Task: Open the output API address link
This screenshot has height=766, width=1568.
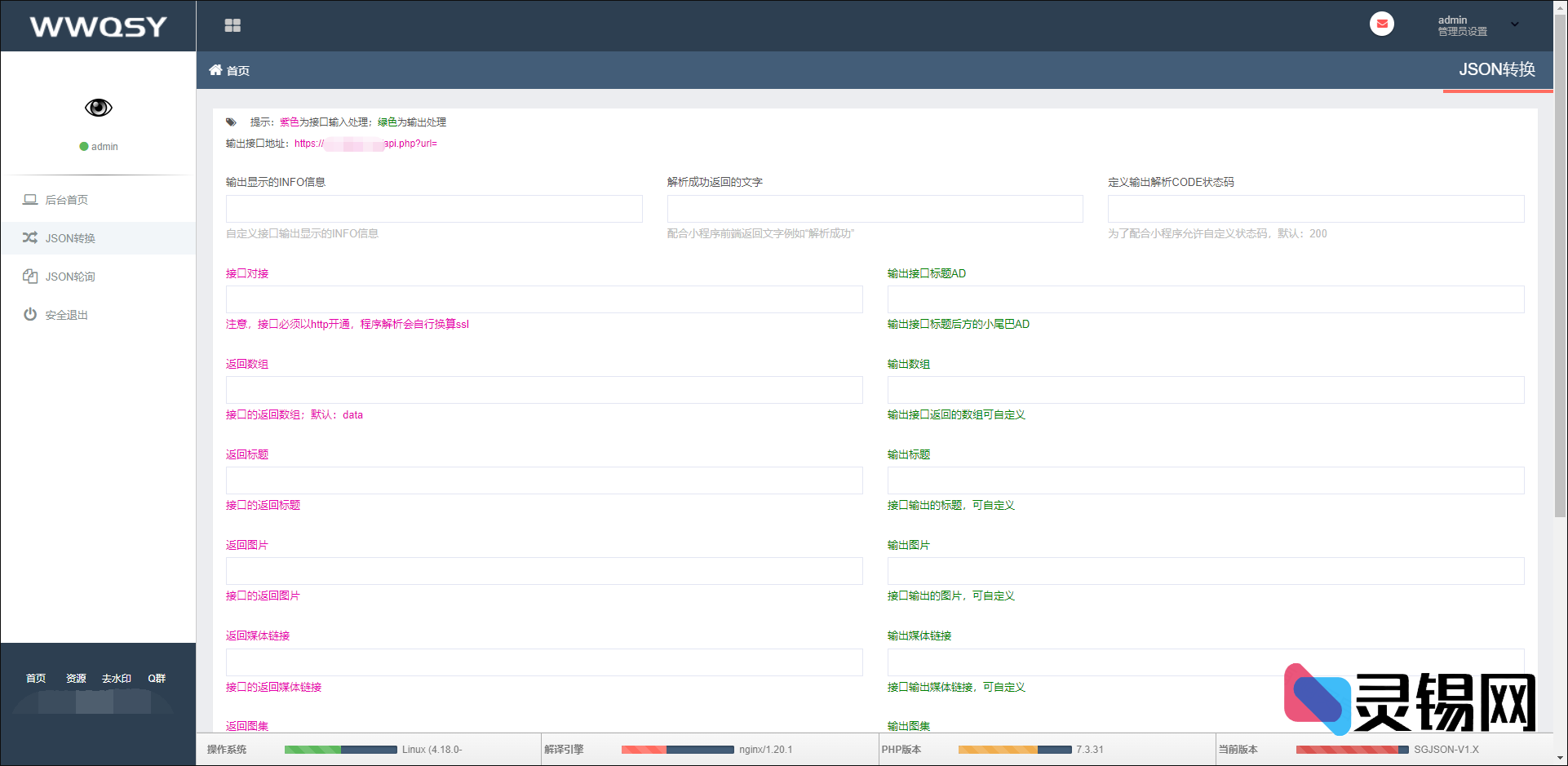Action: point(365,143)
